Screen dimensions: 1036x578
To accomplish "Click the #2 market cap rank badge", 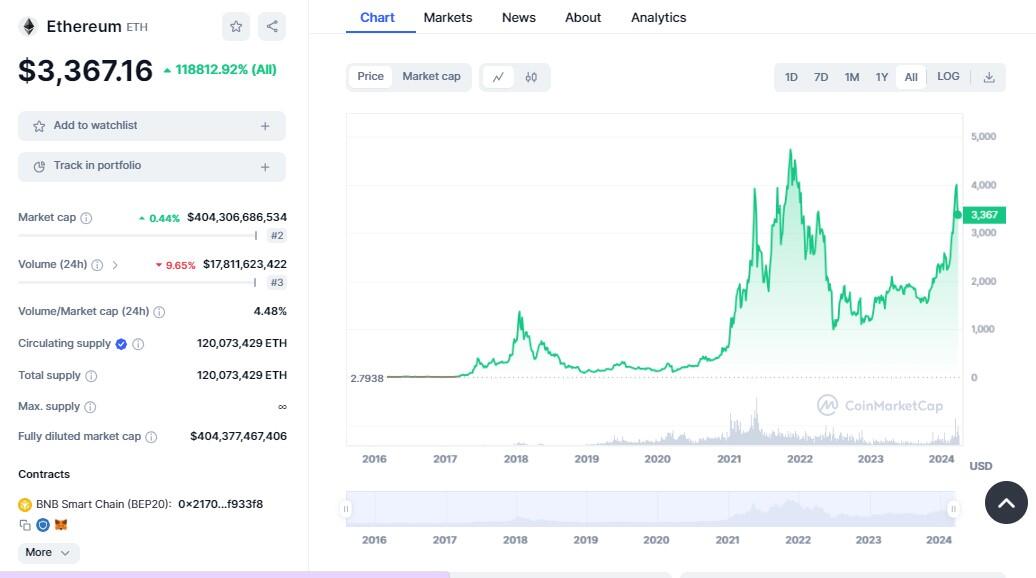I will click(277, 236).
